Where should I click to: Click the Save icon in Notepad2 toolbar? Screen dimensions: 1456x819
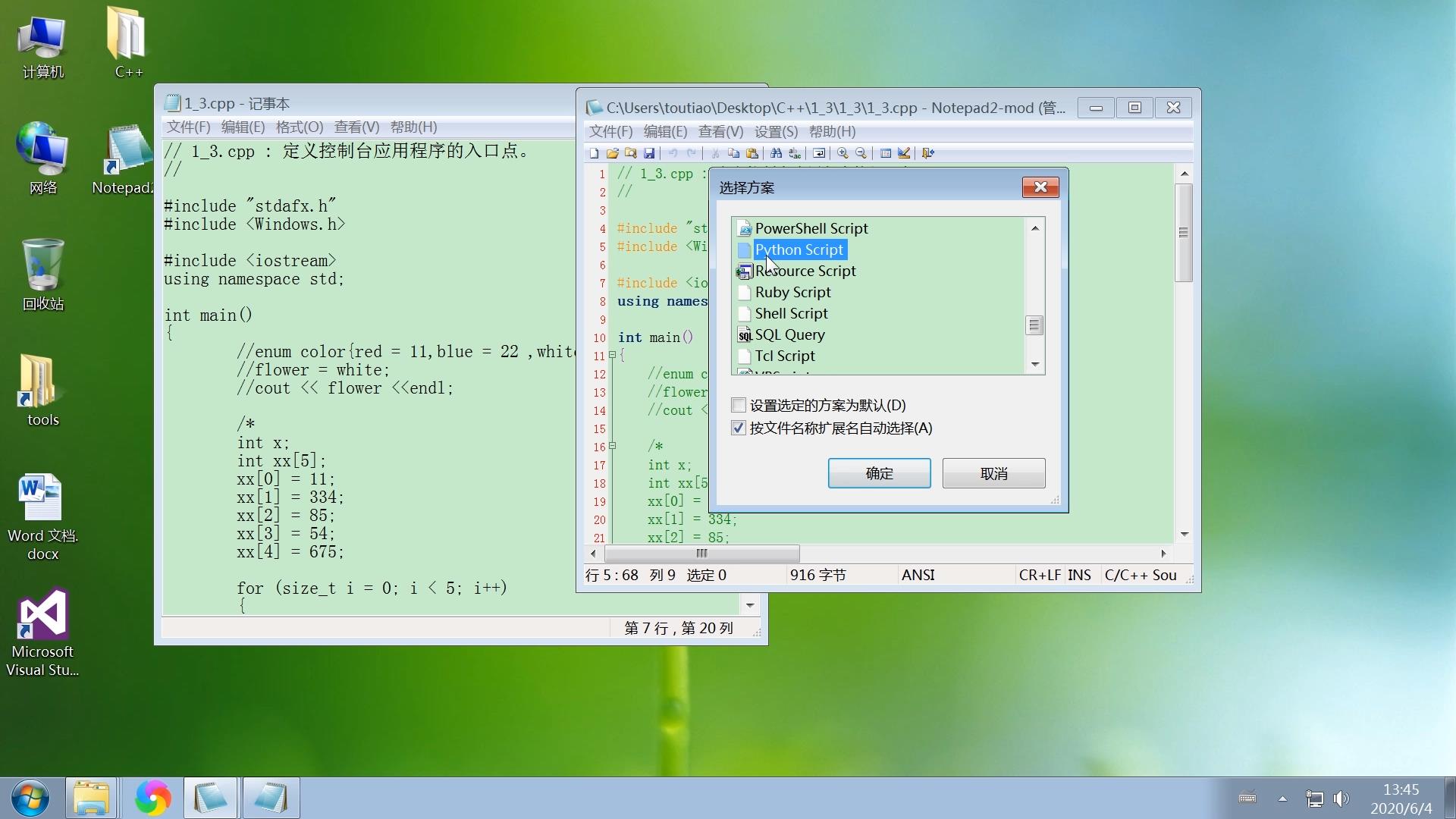(x=651, y=153)
